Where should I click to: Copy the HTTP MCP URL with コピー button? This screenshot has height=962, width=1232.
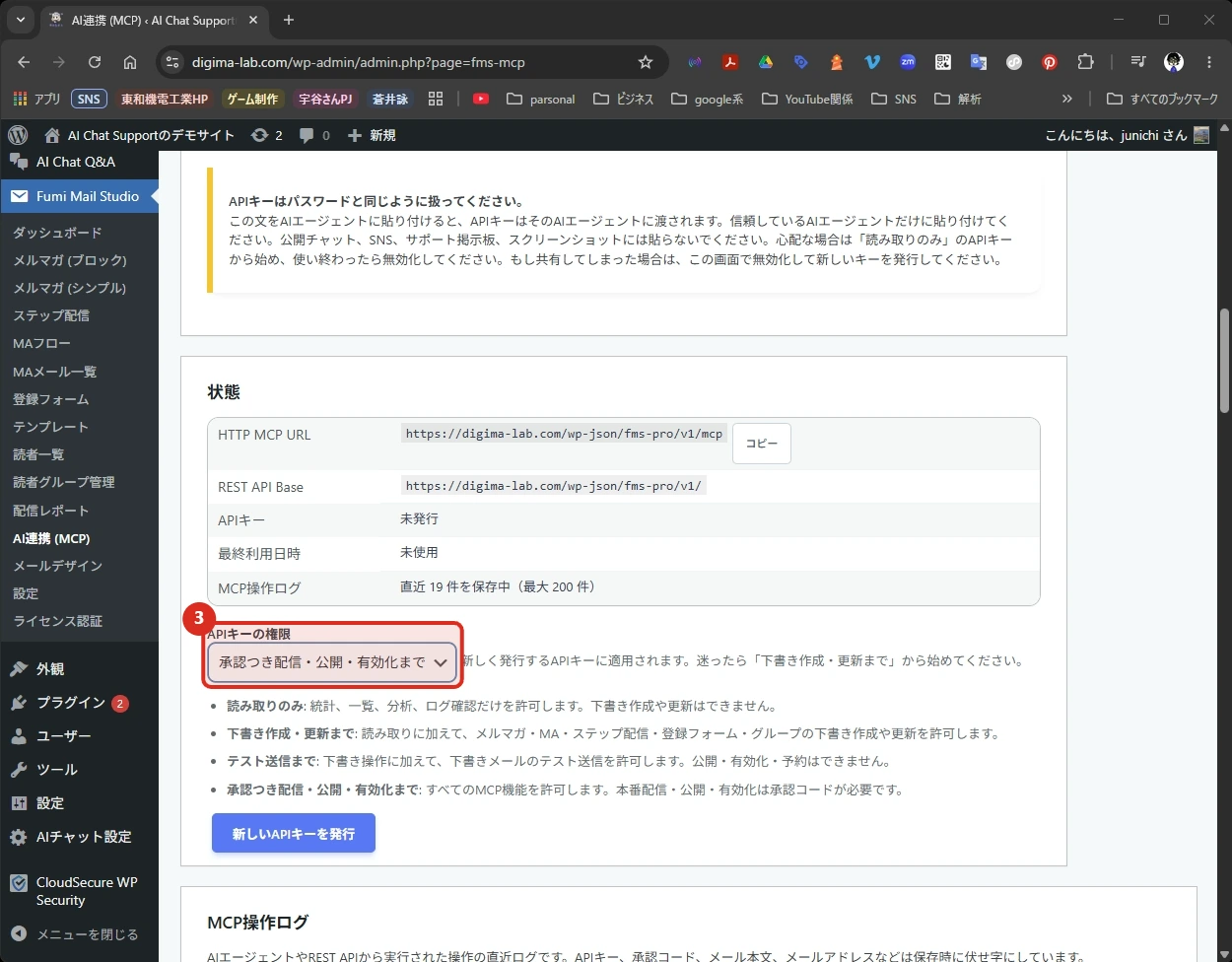(x=762, y=444)
